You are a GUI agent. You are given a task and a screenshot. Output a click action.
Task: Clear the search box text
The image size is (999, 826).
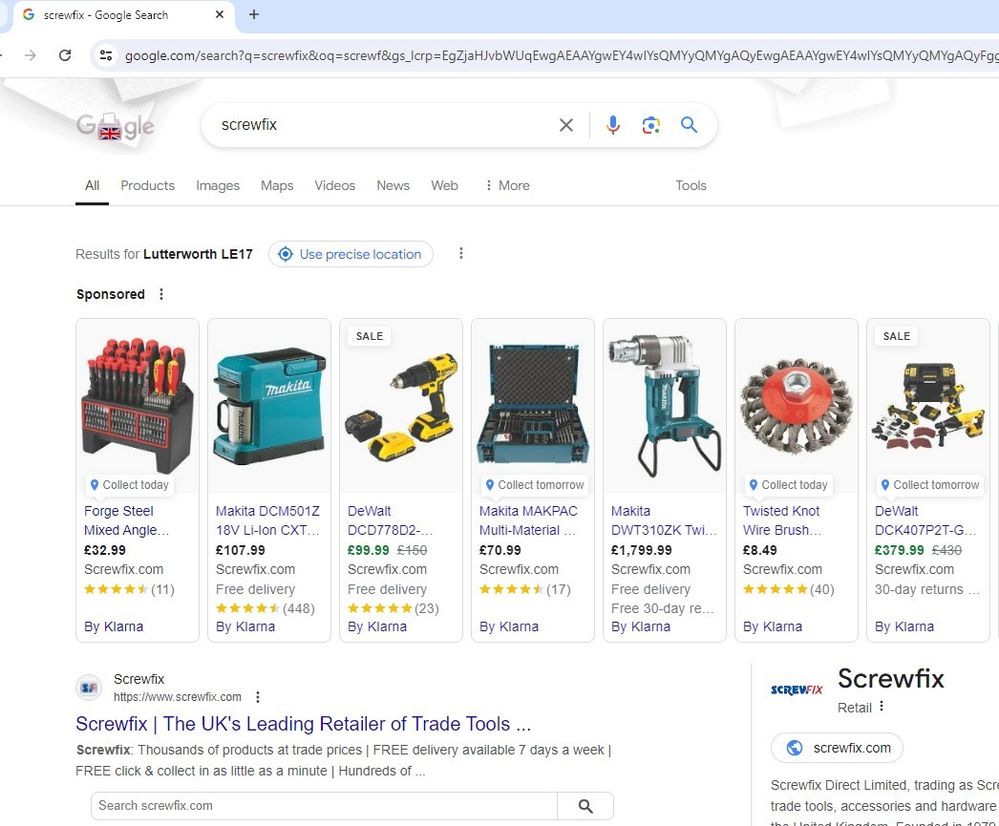[566, 125]
